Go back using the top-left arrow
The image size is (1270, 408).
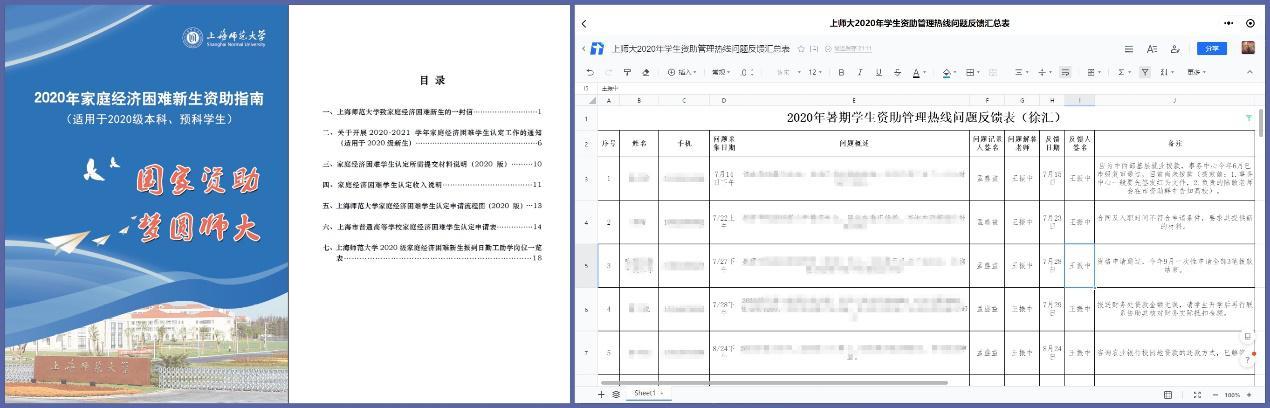[584, 23]
